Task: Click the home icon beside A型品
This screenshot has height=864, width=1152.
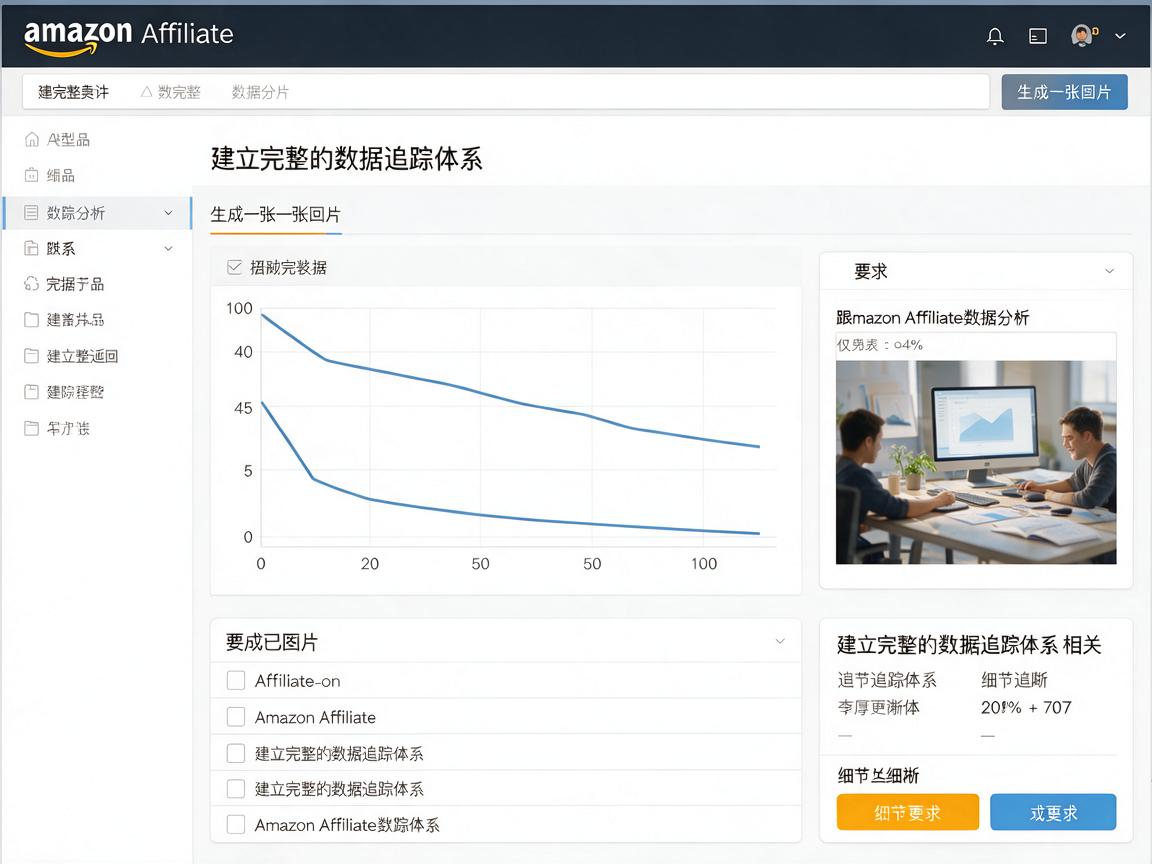Action: tap(32, 139)
